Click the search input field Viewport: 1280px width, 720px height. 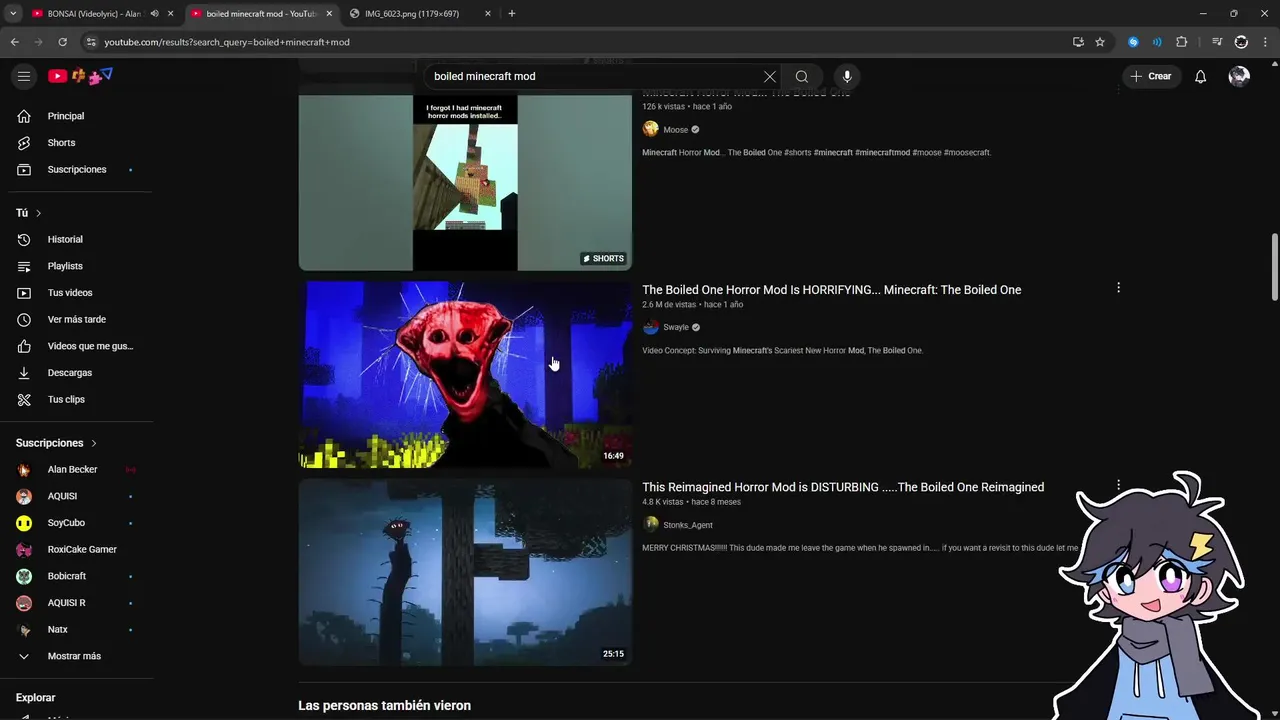click(595, 77)
